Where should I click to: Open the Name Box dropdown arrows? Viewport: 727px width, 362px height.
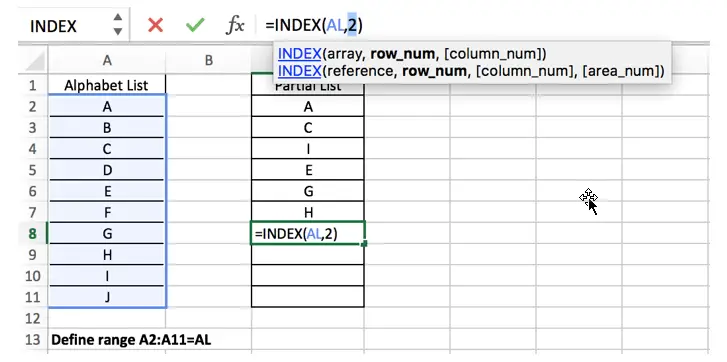pos(118,25)
